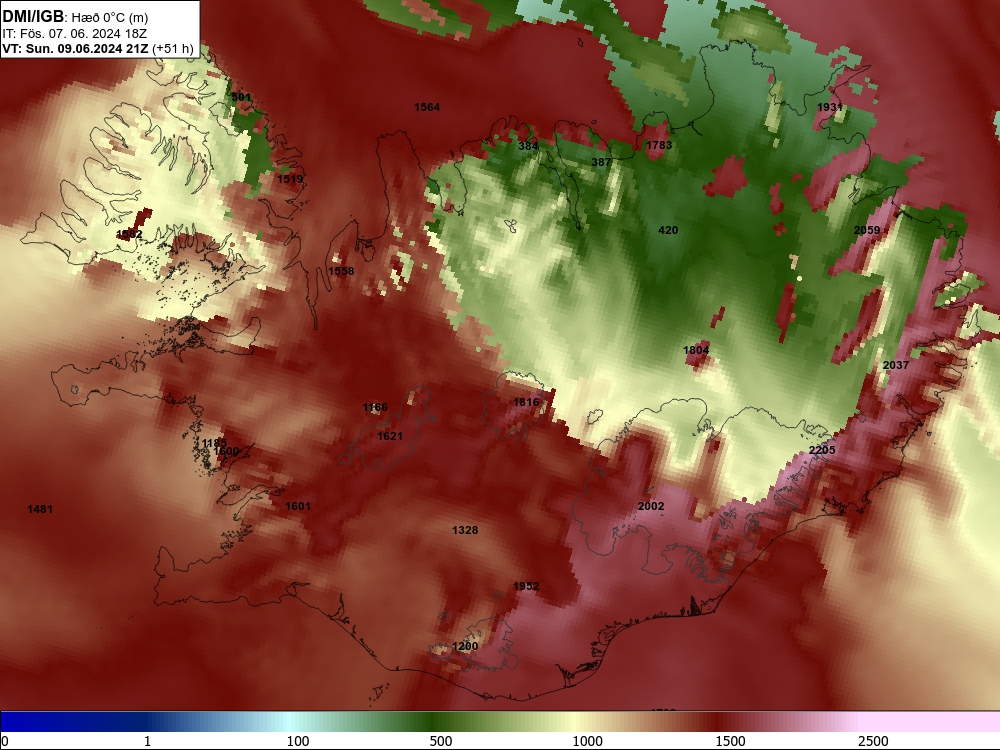Click the 1519 height label
The height and width of the screenshot is (750, 1000).
point(290,179)
